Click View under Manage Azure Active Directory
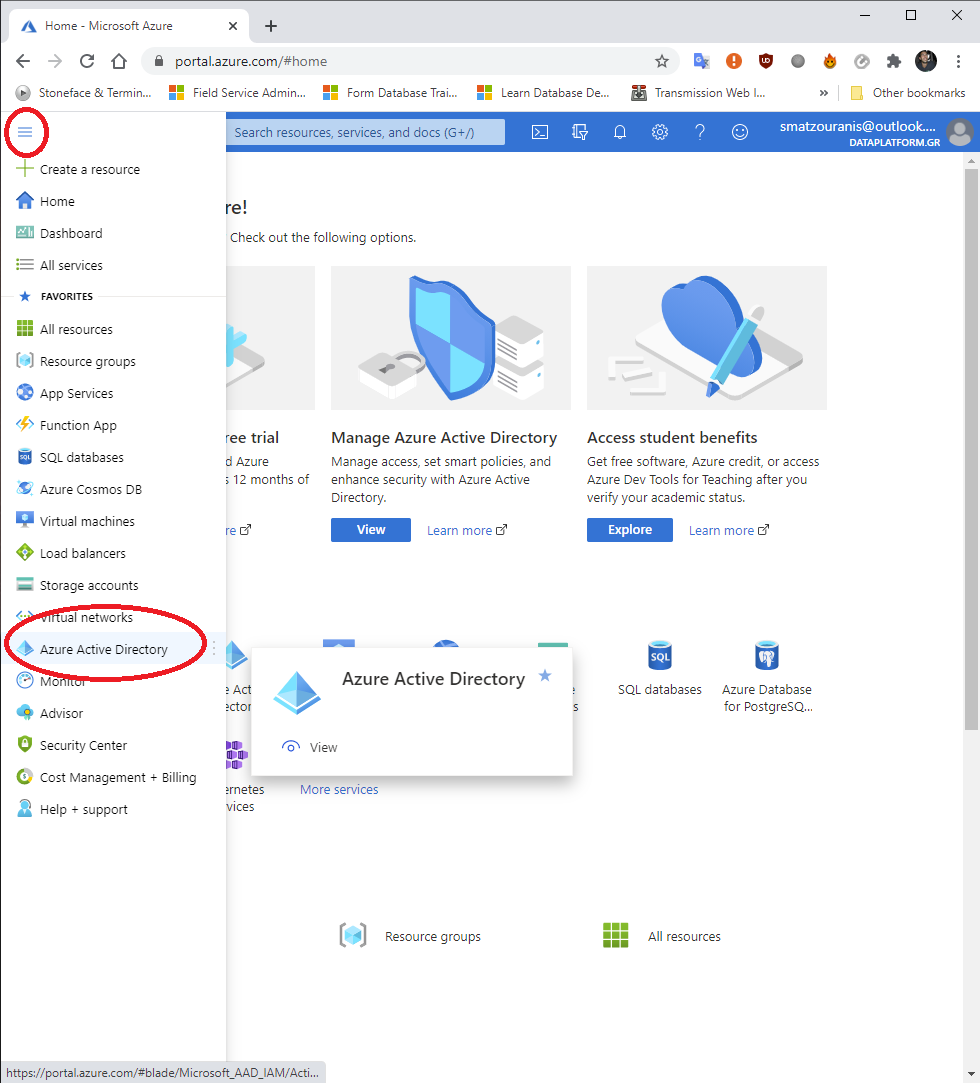The image size is (980, 1083). point(370,529)
